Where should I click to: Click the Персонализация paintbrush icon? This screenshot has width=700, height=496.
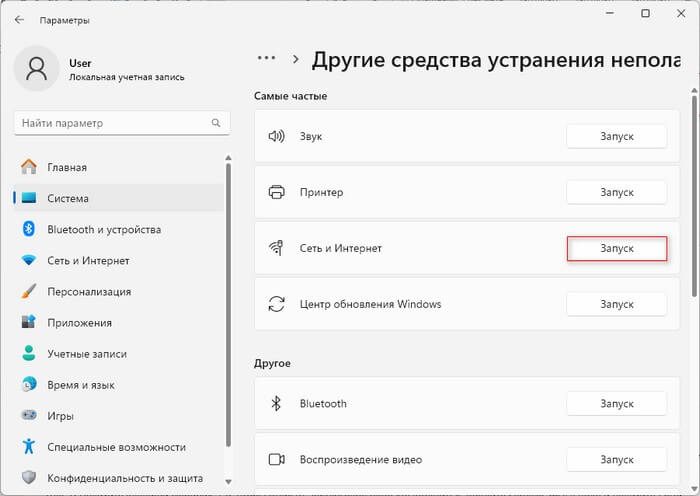tap(29, 292)
